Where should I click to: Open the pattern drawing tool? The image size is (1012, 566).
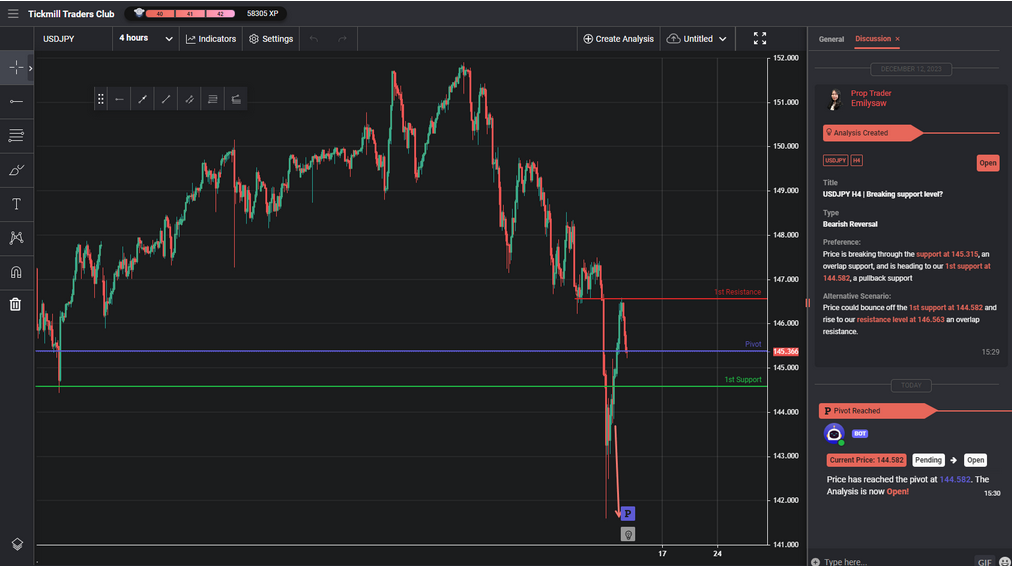tap(16, 238)
